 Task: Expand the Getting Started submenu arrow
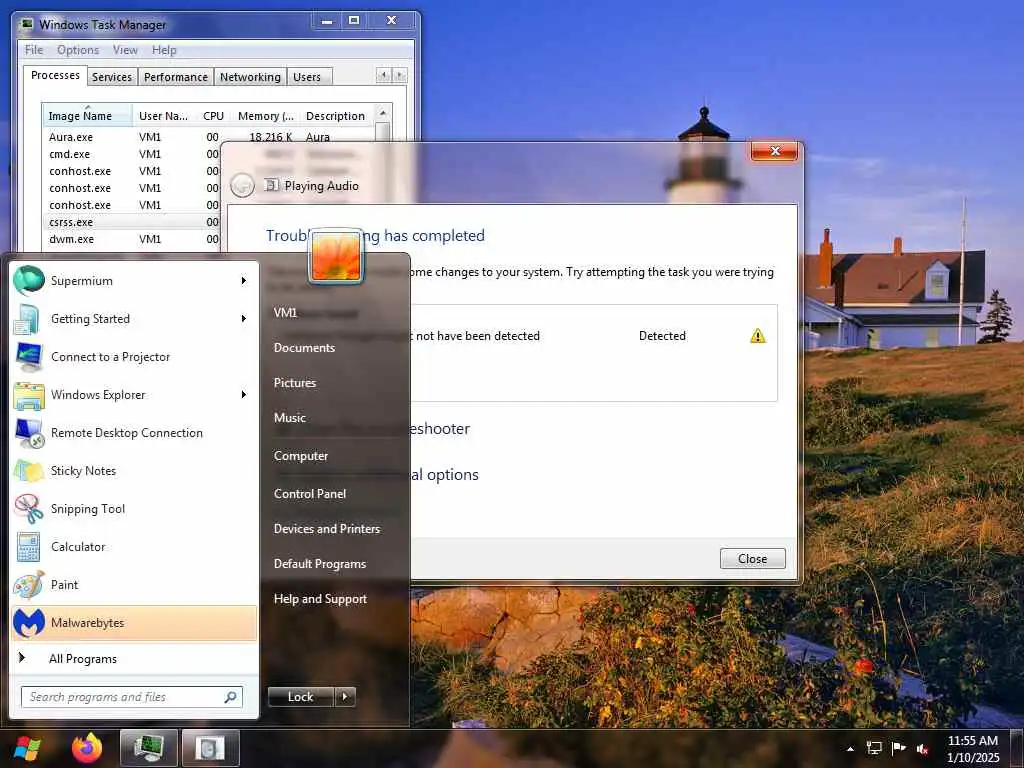[x=244, y=319]
